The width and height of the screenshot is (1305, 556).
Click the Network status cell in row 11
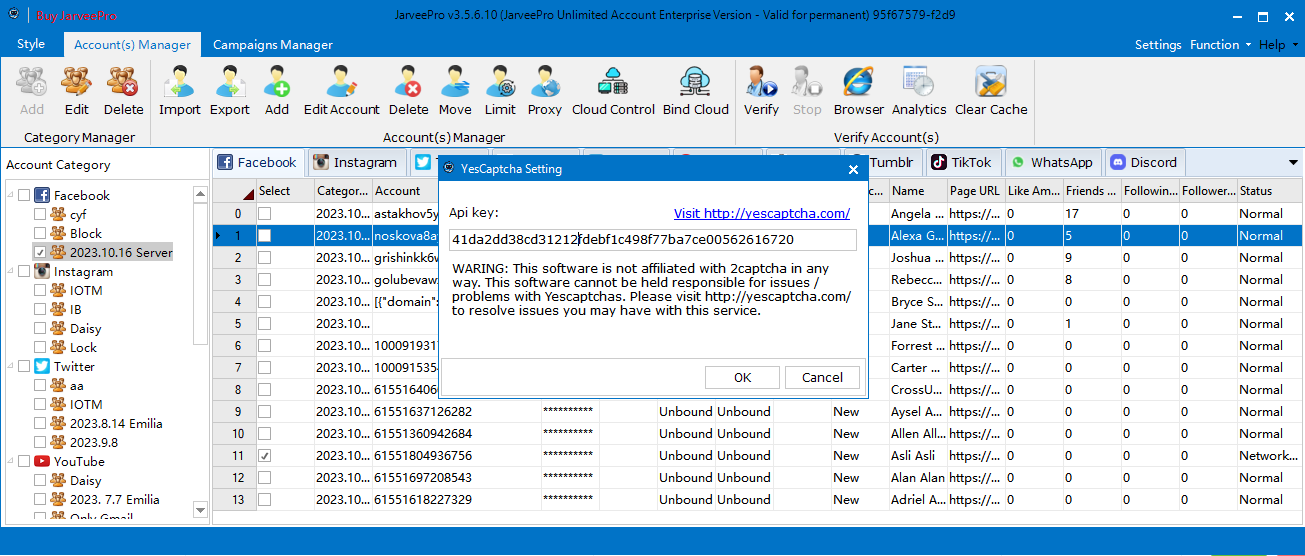1270,455
